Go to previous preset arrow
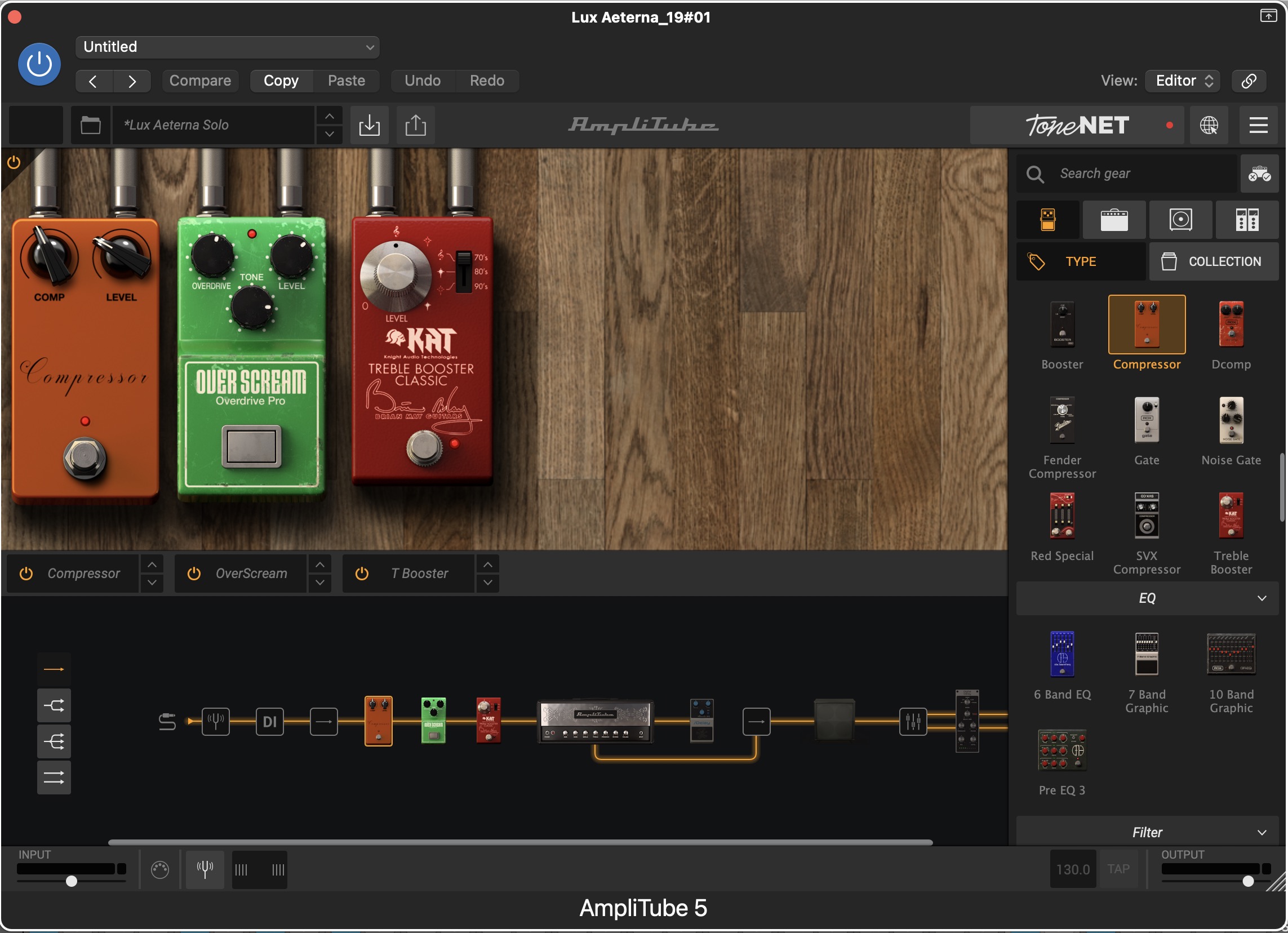1288x933 pixels. [94, 81]
